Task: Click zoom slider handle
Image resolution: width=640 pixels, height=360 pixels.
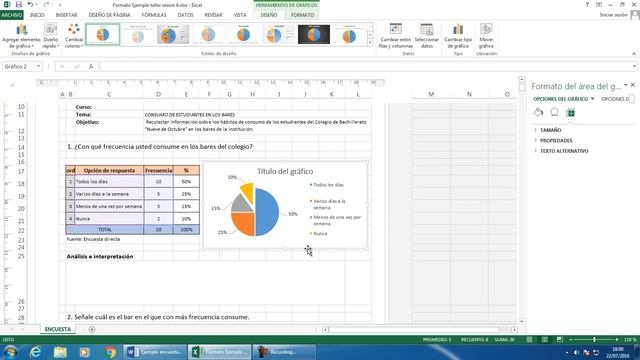Action: click(594, 340)
